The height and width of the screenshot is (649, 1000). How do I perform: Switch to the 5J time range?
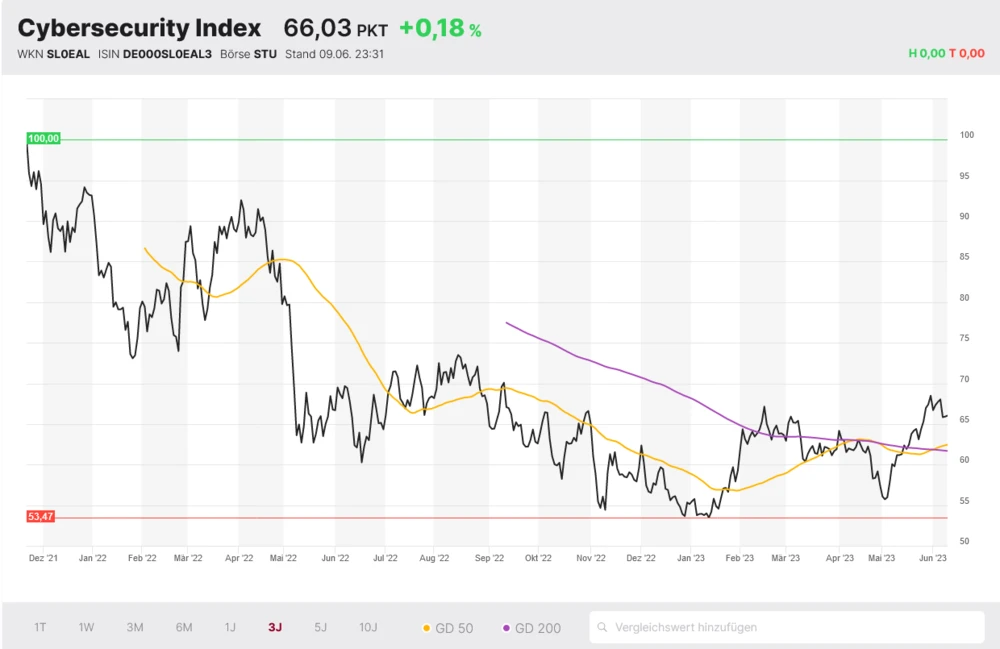[320, 627]
